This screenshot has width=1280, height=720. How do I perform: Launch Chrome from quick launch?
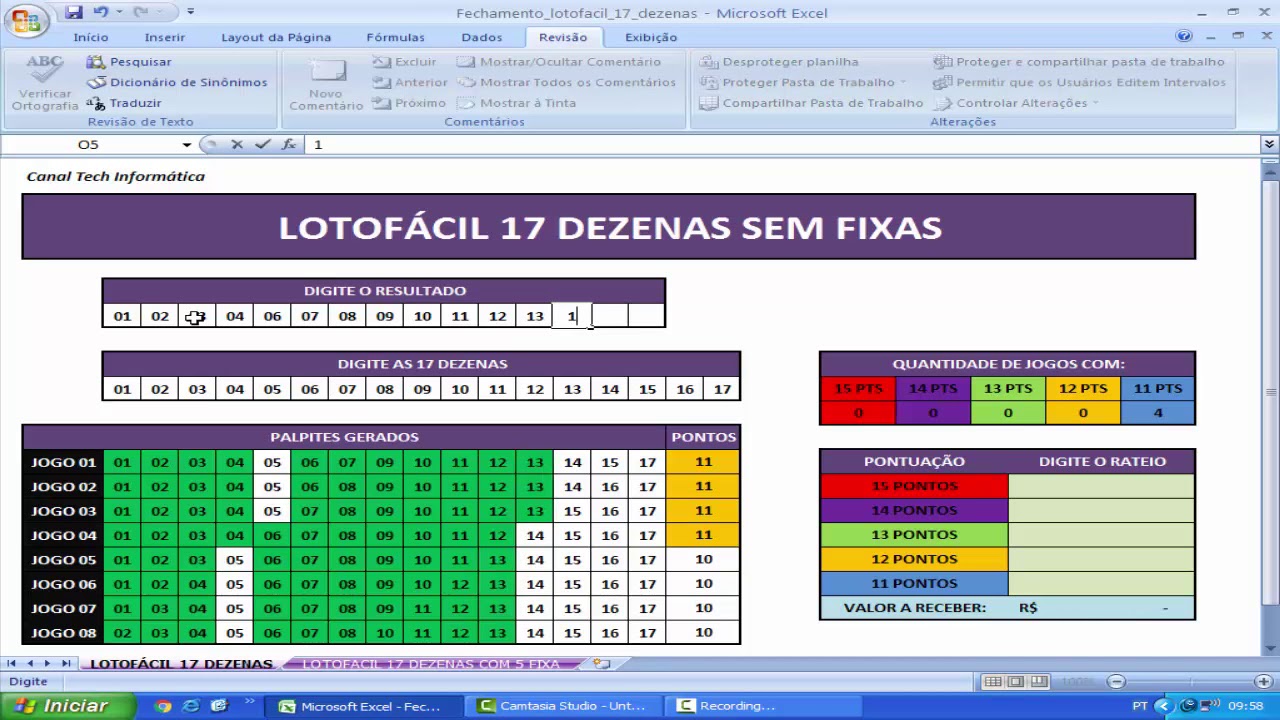[163, 706]
